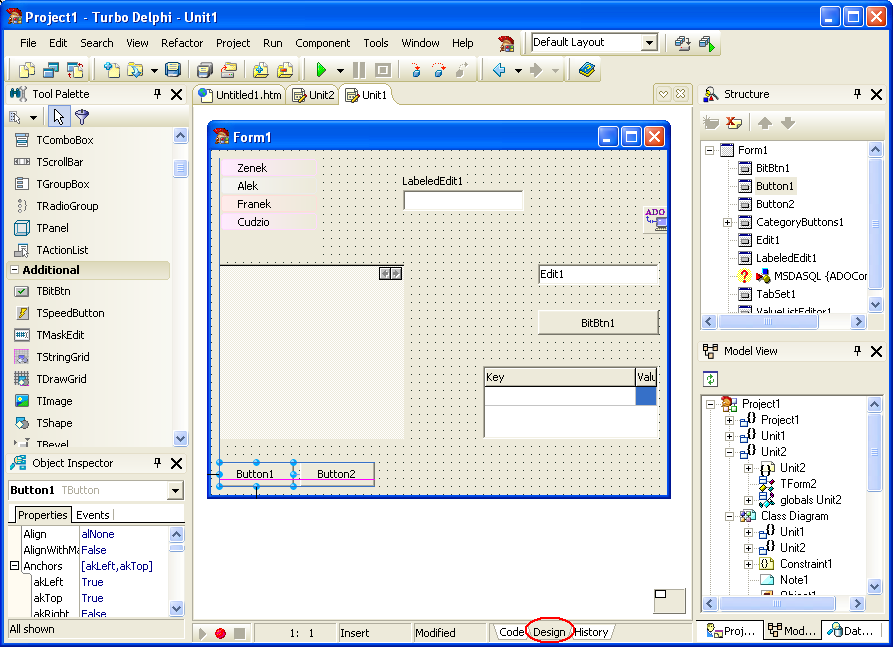Pin the Object Inspector panel
Viewport: 893px width, 647px height.
click(157, 463)
